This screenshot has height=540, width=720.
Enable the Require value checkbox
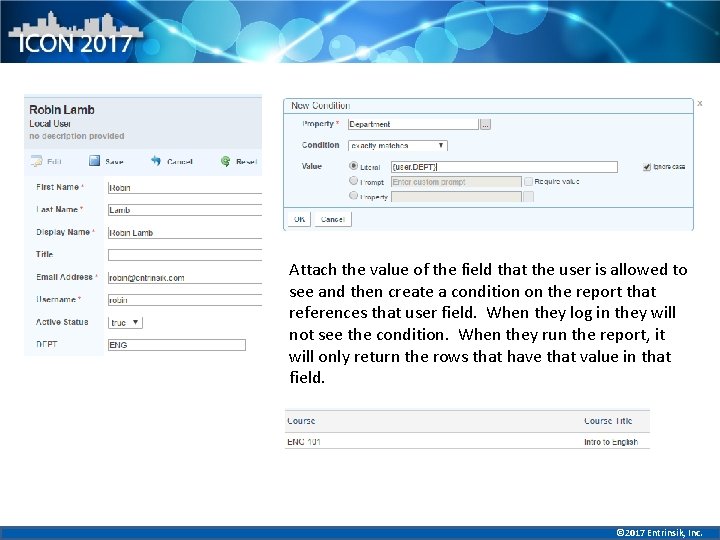coord(529,181)
